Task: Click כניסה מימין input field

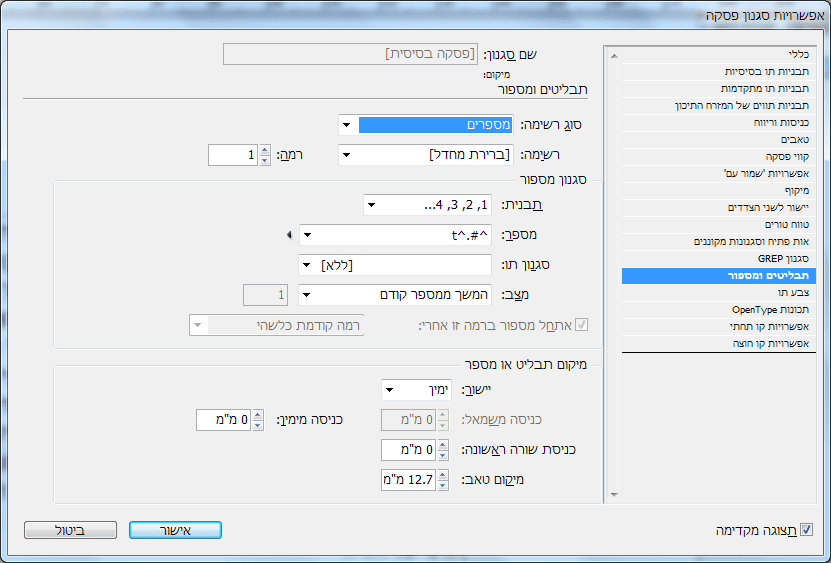Action: (x=223, y=420)
